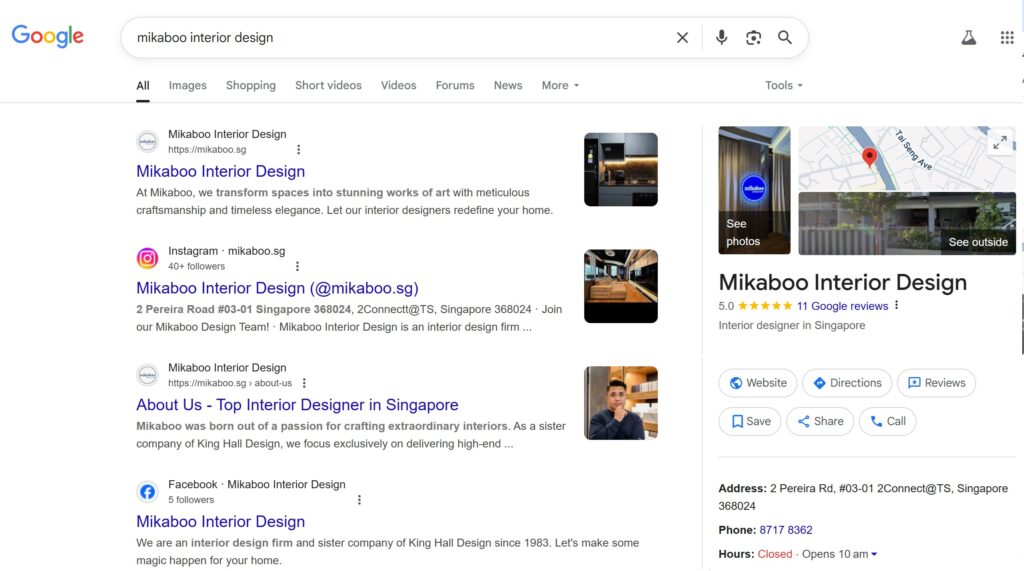This screenshot has height=571, width=1024.
Task: Open Google Lens image search
Action: 753,38
